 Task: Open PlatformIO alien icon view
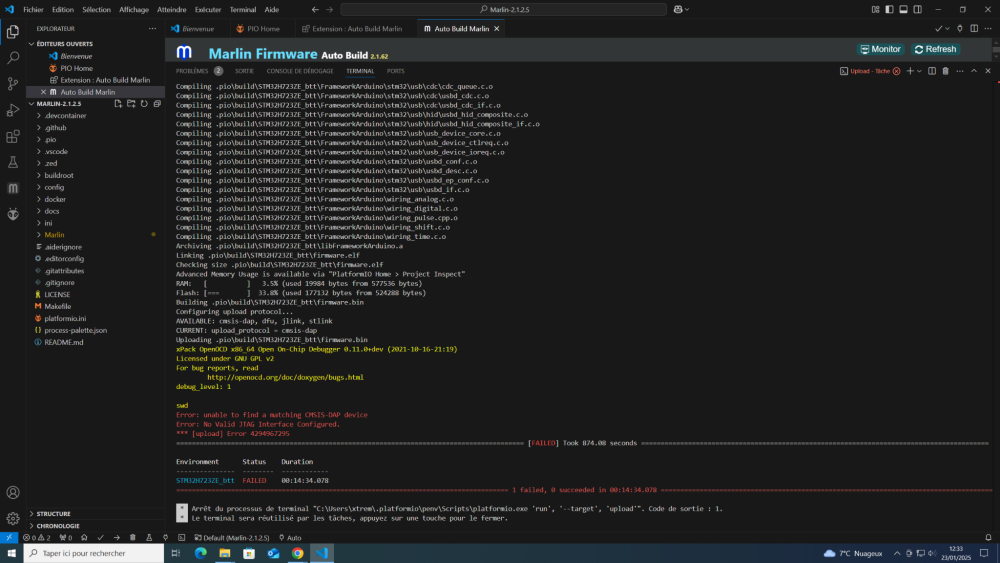(13, 214)
